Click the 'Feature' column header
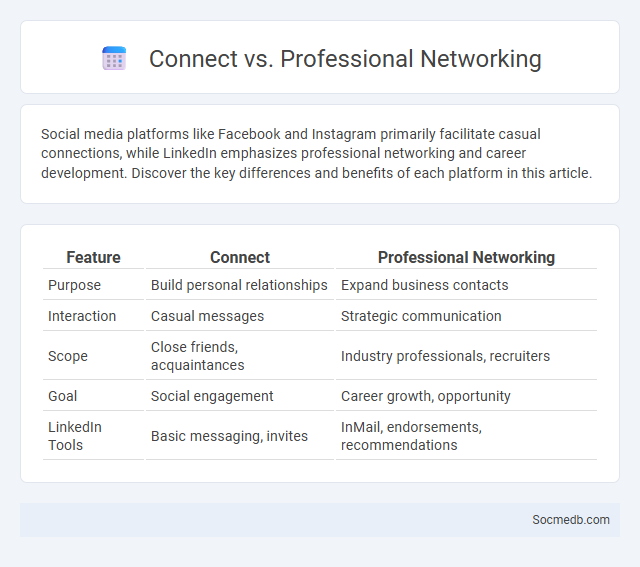640x567 pixels. point(93,258)
